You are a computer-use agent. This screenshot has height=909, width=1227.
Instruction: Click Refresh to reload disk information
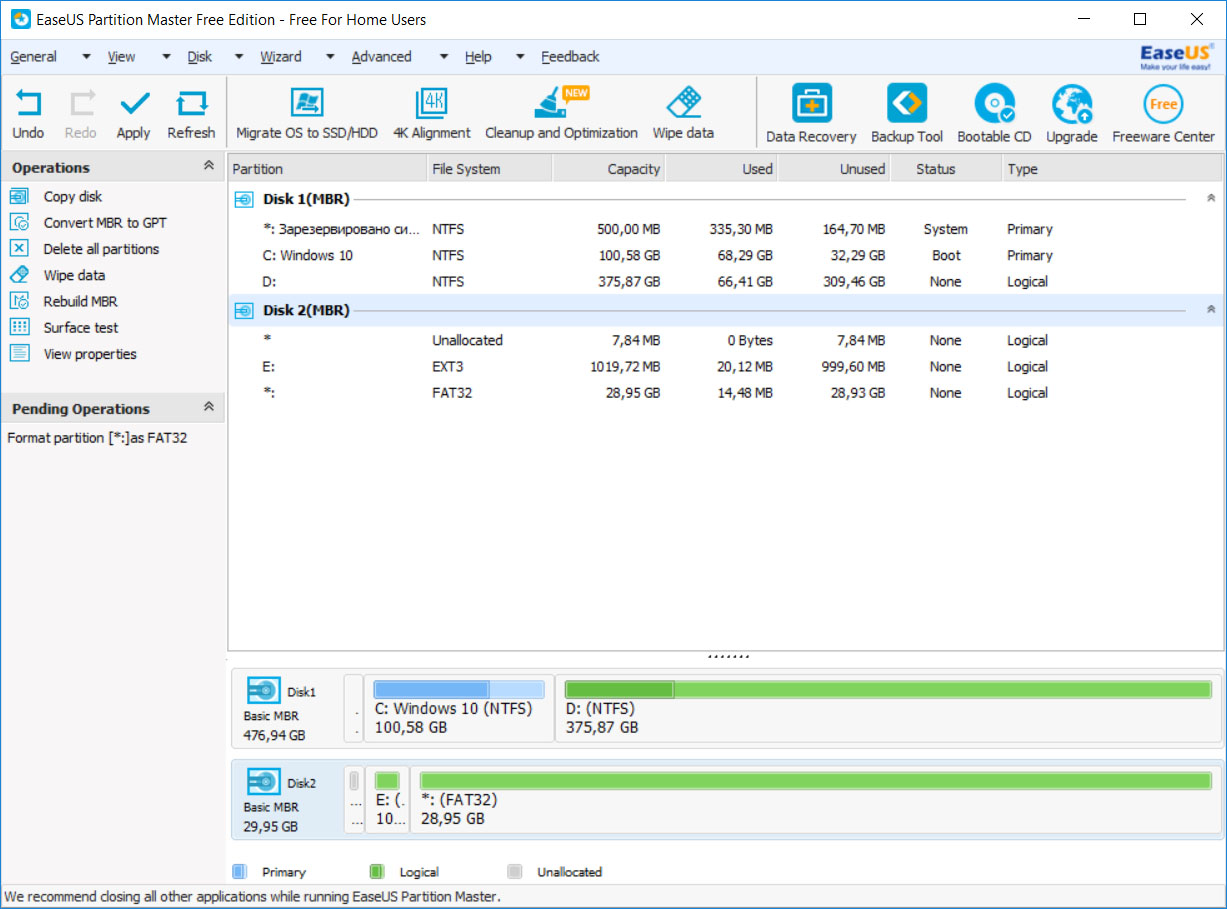[x=191, y=112]
